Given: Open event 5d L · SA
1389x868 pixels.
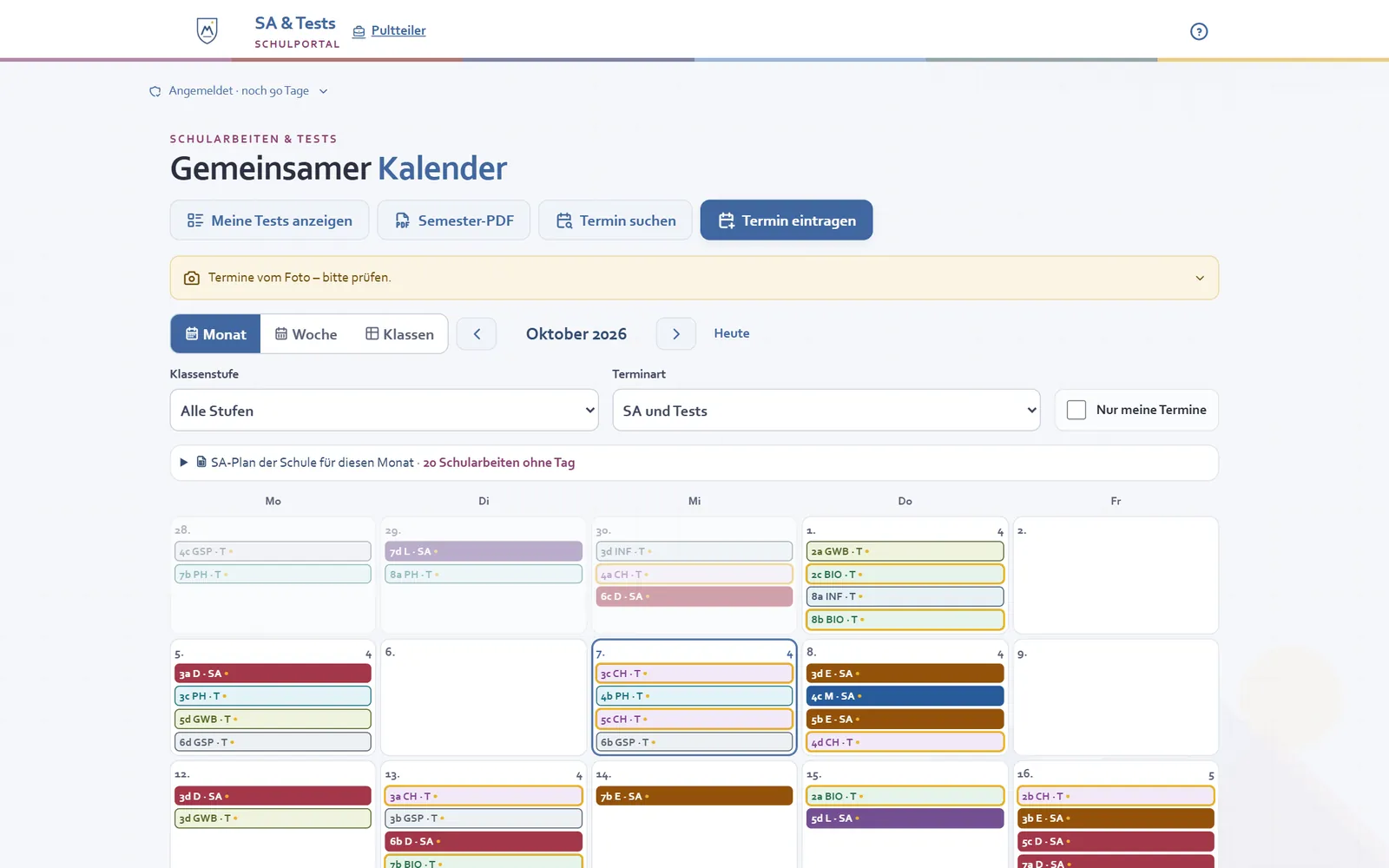Looking at the screenshot, I should [905, 819].
